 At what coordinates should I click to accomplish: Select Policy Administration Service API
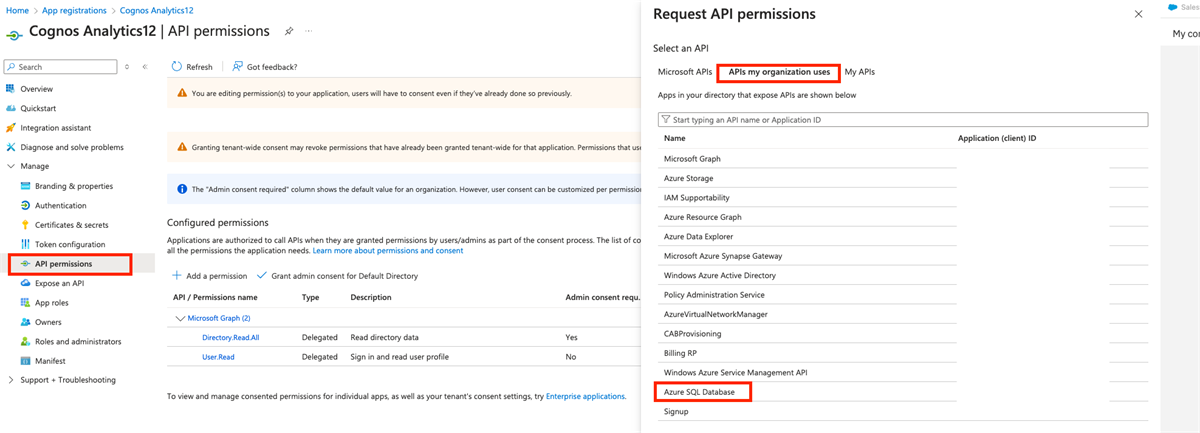click(x=714, y=295)
